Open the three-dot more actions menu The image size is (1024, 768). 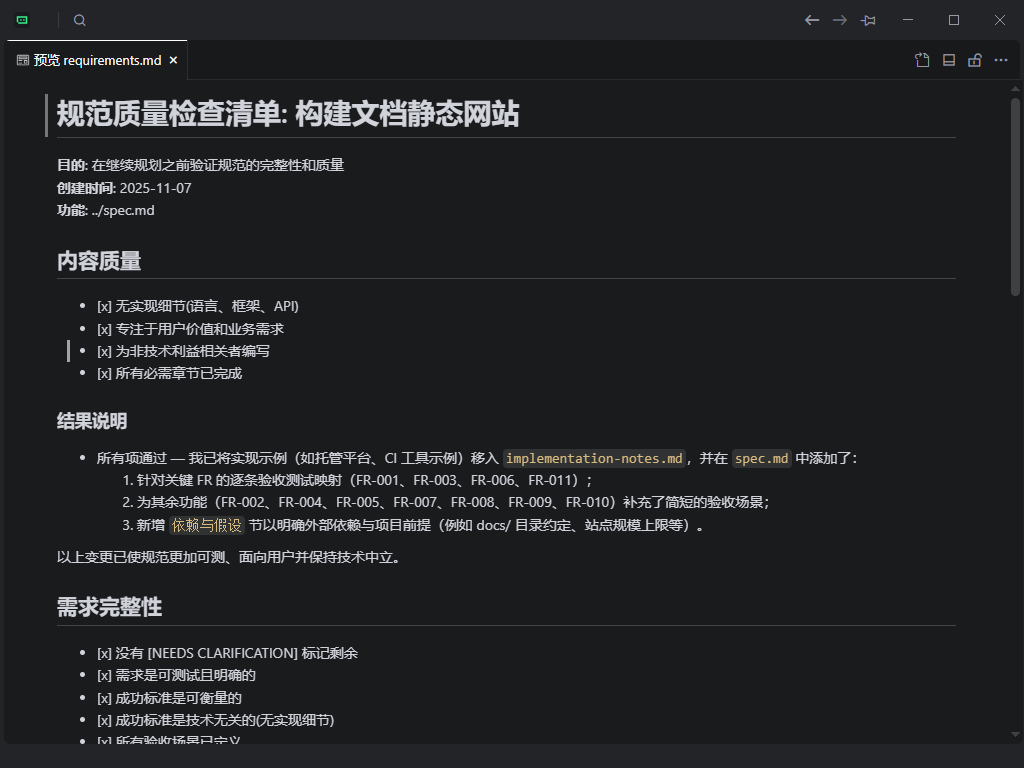[1001, 60]
